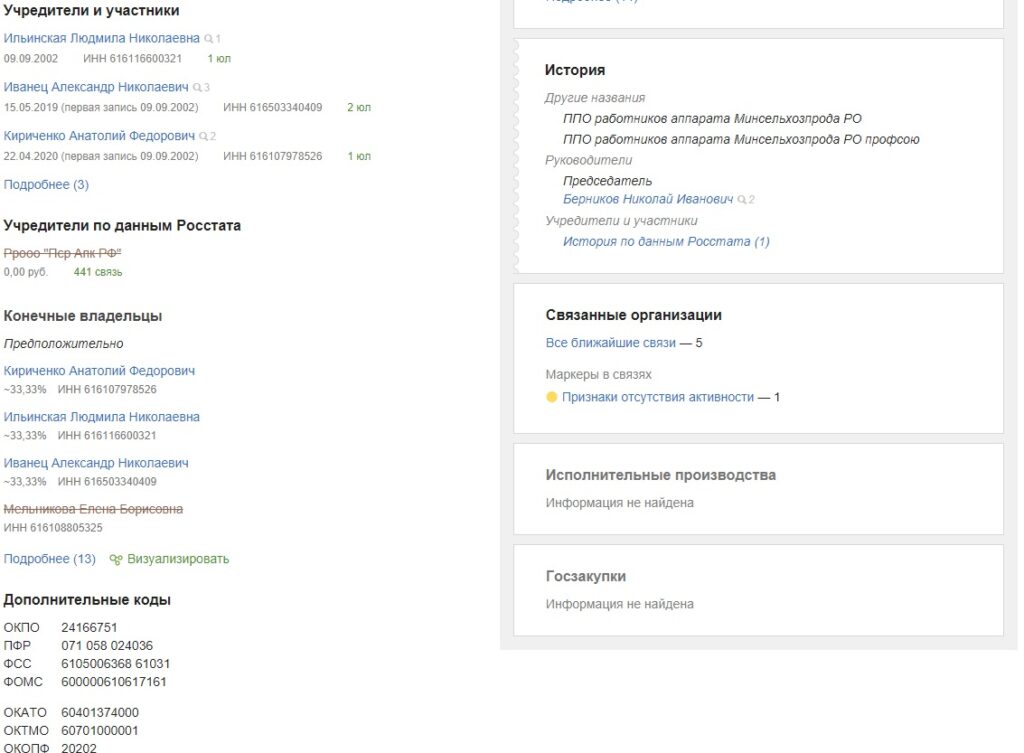The image size is (1024, 753).
Task: Expand founders via Подробнее (3)
Action: pos(46,185)
